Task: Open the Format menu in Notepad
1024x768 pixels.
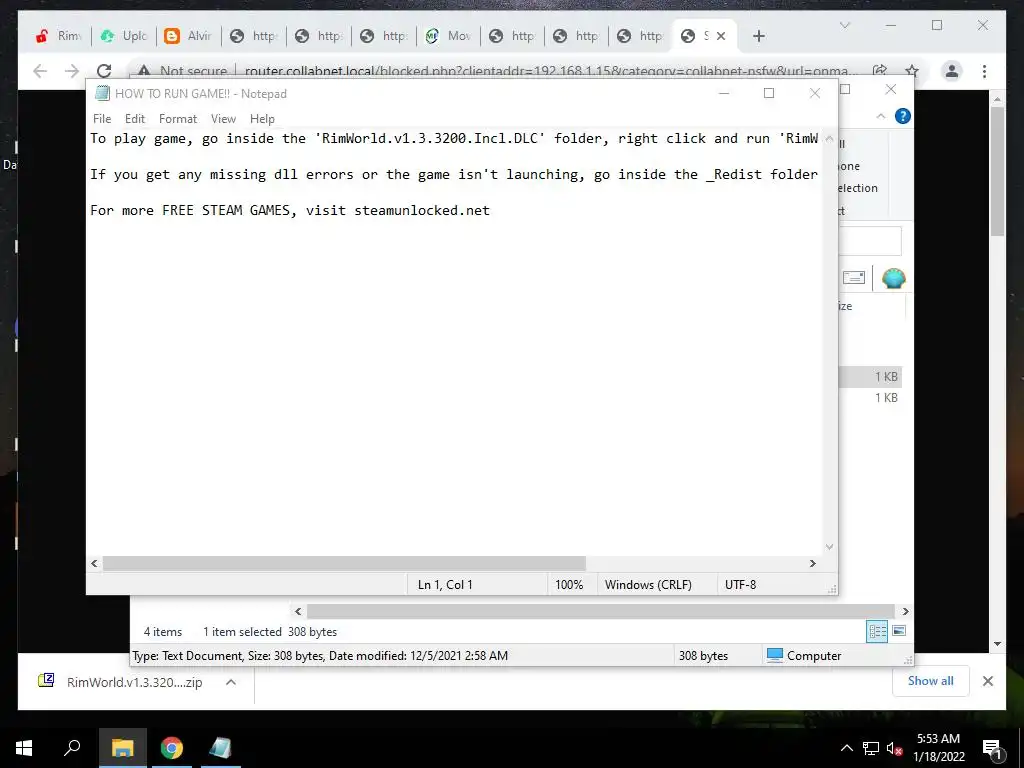Action: (178, 119)
